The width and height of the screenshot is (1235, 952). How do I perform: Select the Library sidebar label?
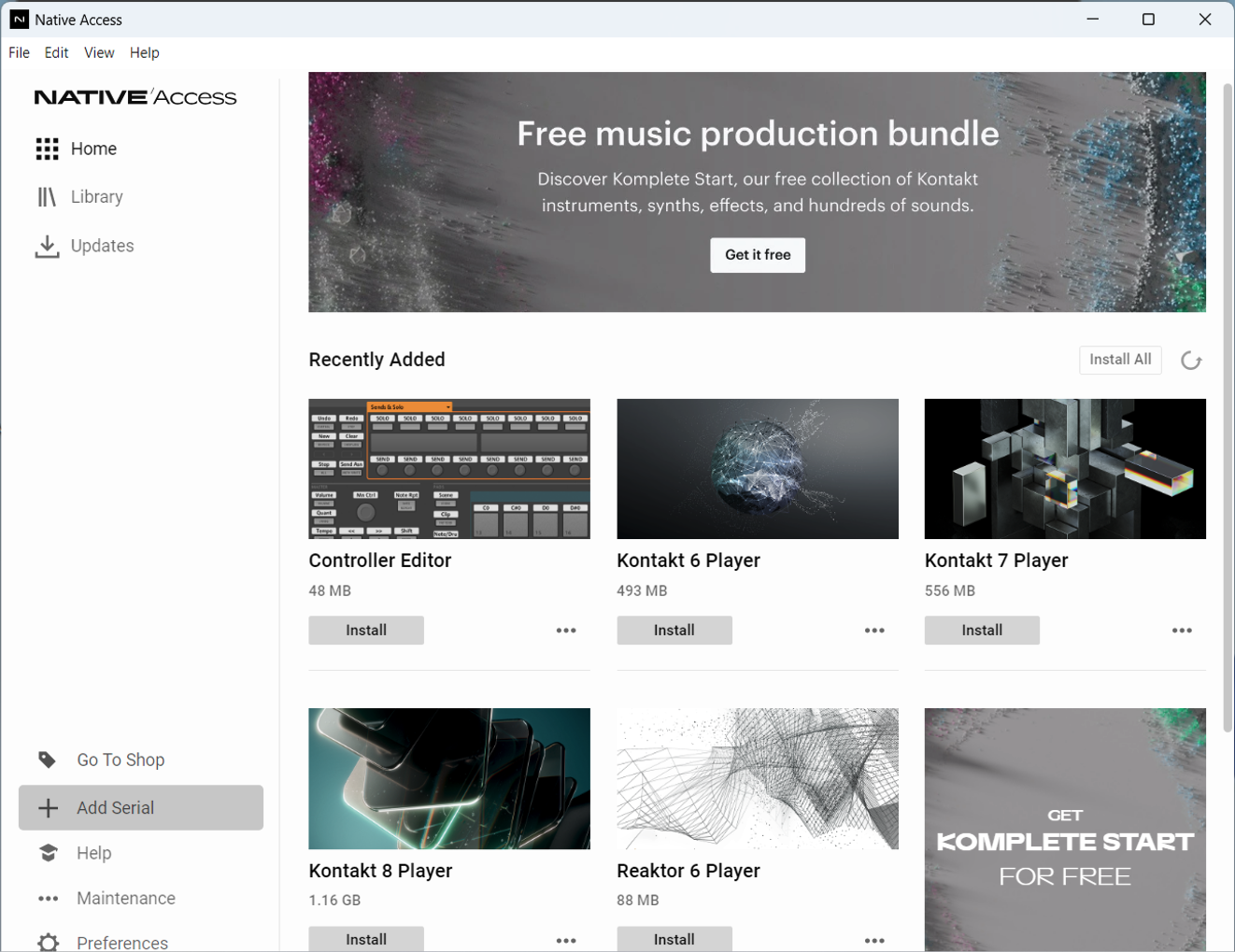coord(97,197)
